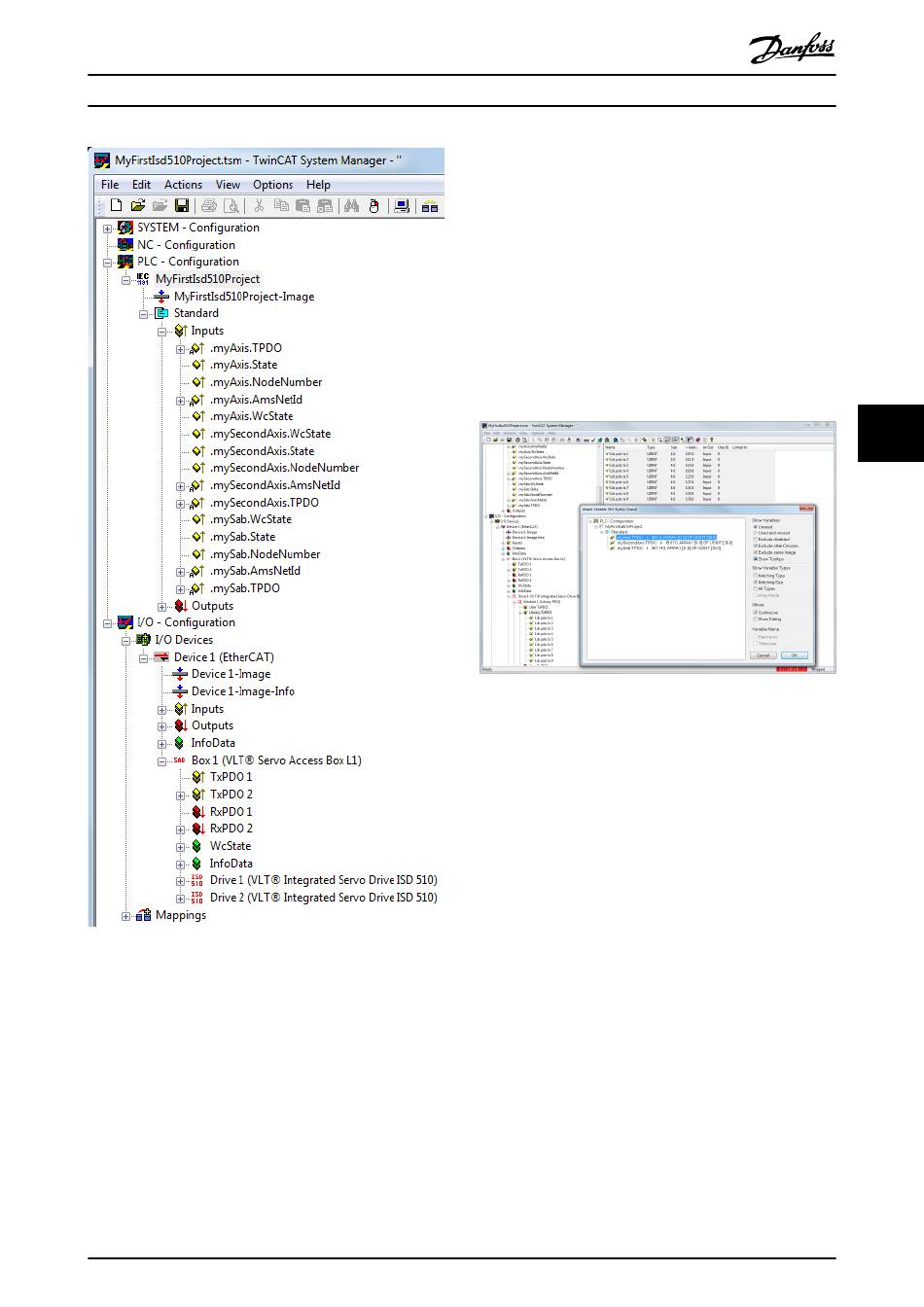Click the Name column header in small window
This screenshot has width=924, height=1307.
pos(611,447)
